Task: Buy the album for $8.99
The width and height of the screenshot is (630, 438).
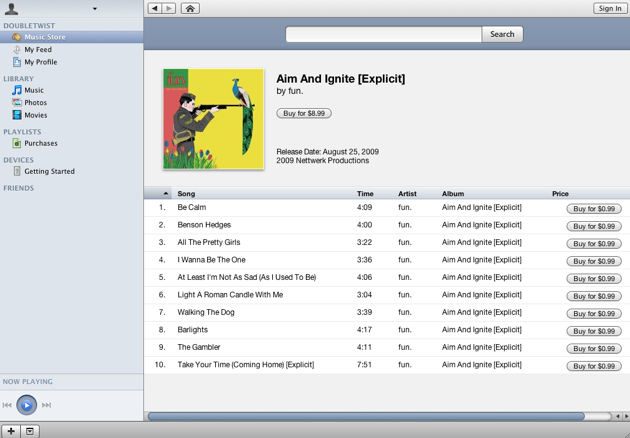Action: click(304, 113)
